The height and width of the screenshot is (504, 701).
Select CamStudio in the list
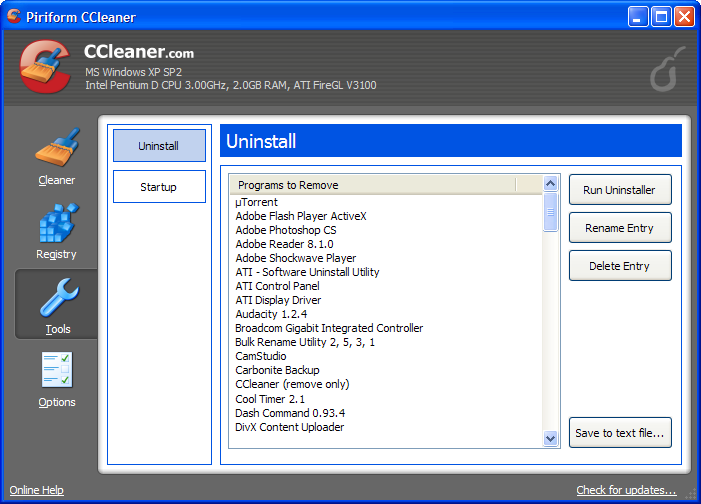[261, 356]
